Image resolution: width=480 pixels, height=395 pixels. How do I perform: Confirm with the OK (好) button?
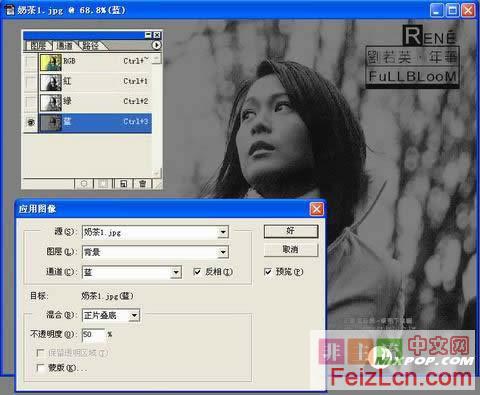[291, 231]
